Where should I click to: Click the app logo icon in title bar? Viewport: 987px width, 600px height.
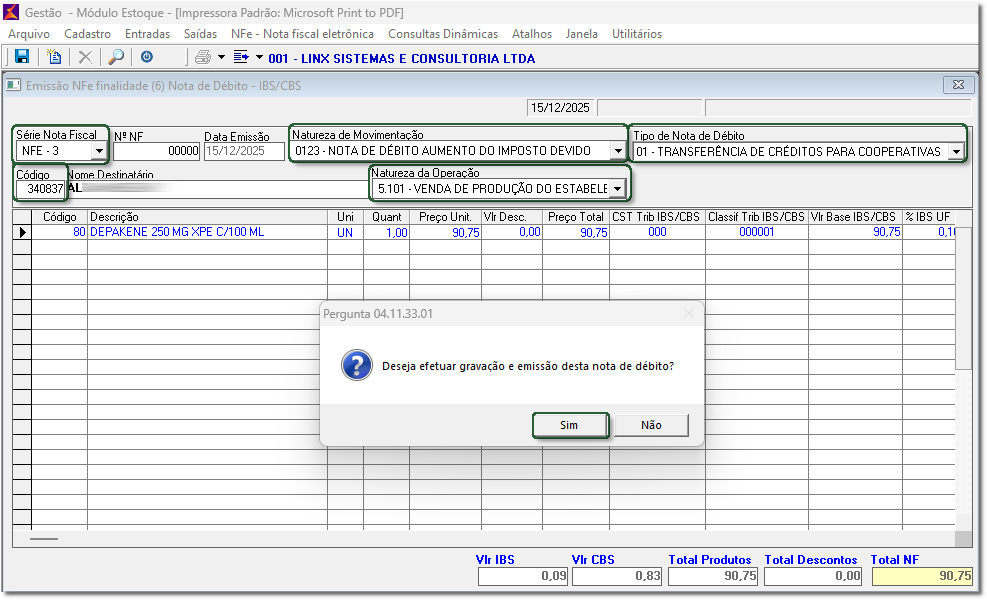11,12
